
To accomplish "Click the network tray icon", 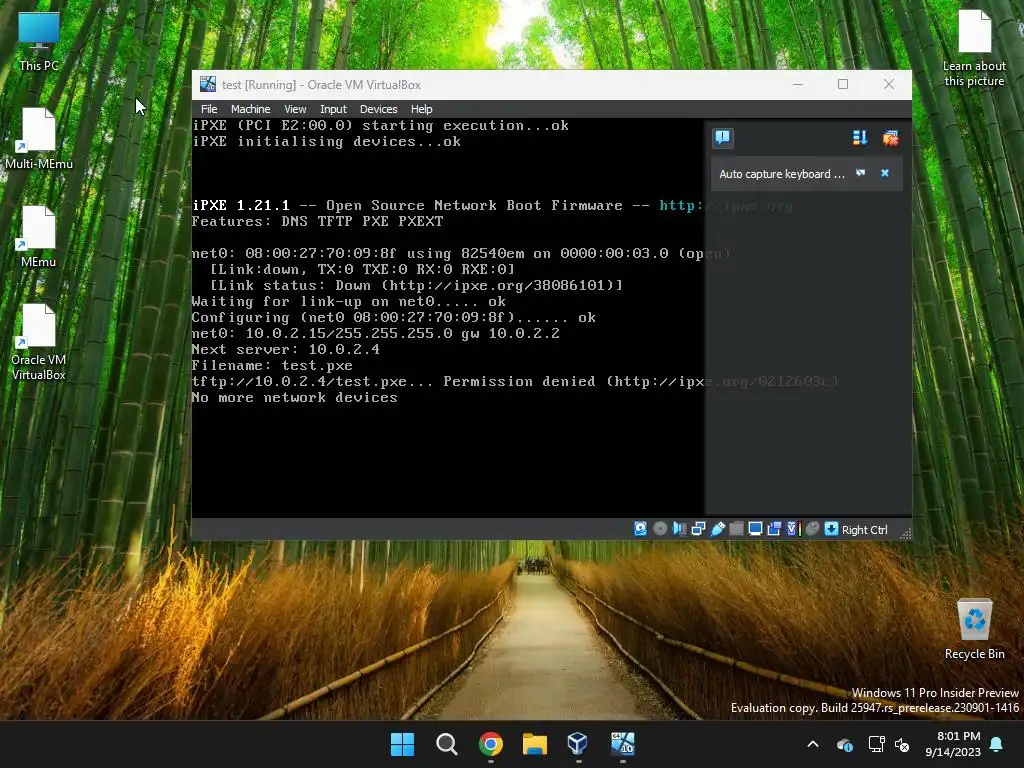I will tap(876, 744).
